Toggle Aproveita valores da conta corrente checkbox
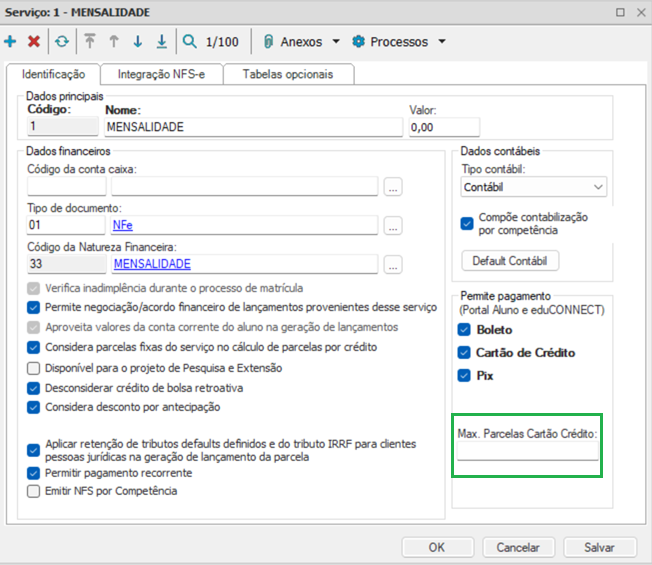The height and width of the screenshot is (565, 652). point(33,327)
